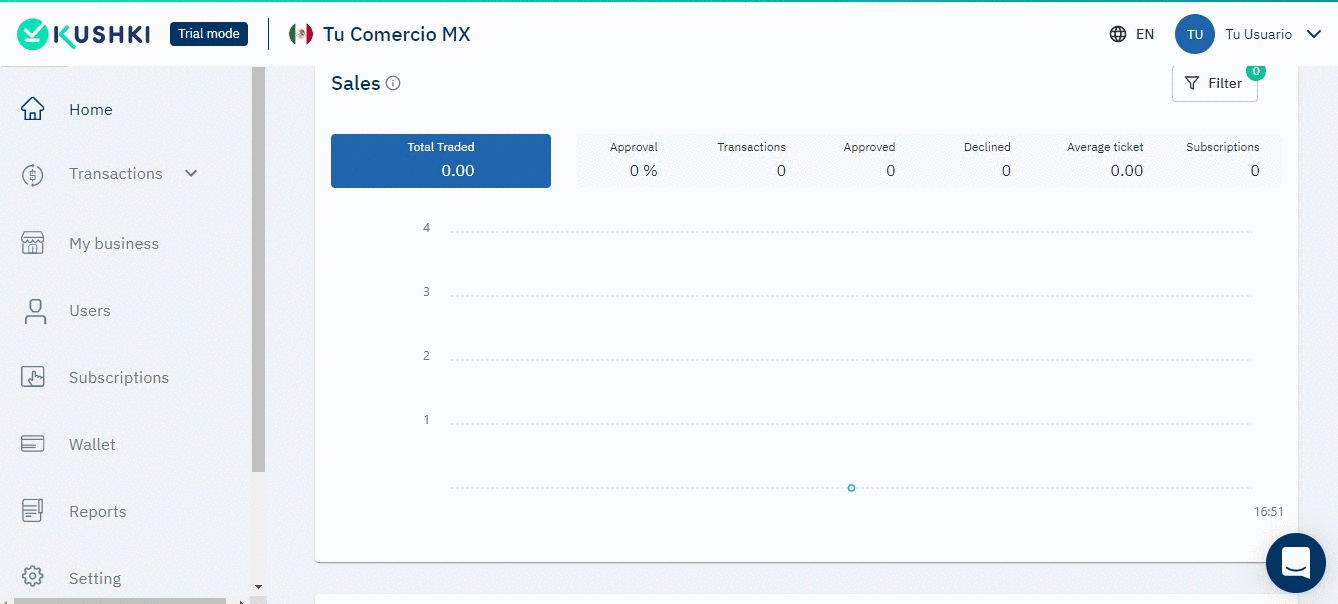Open Setting section
Viewport: 1338px width, 604px height.
pyautogui.click(x=95, y=579)
